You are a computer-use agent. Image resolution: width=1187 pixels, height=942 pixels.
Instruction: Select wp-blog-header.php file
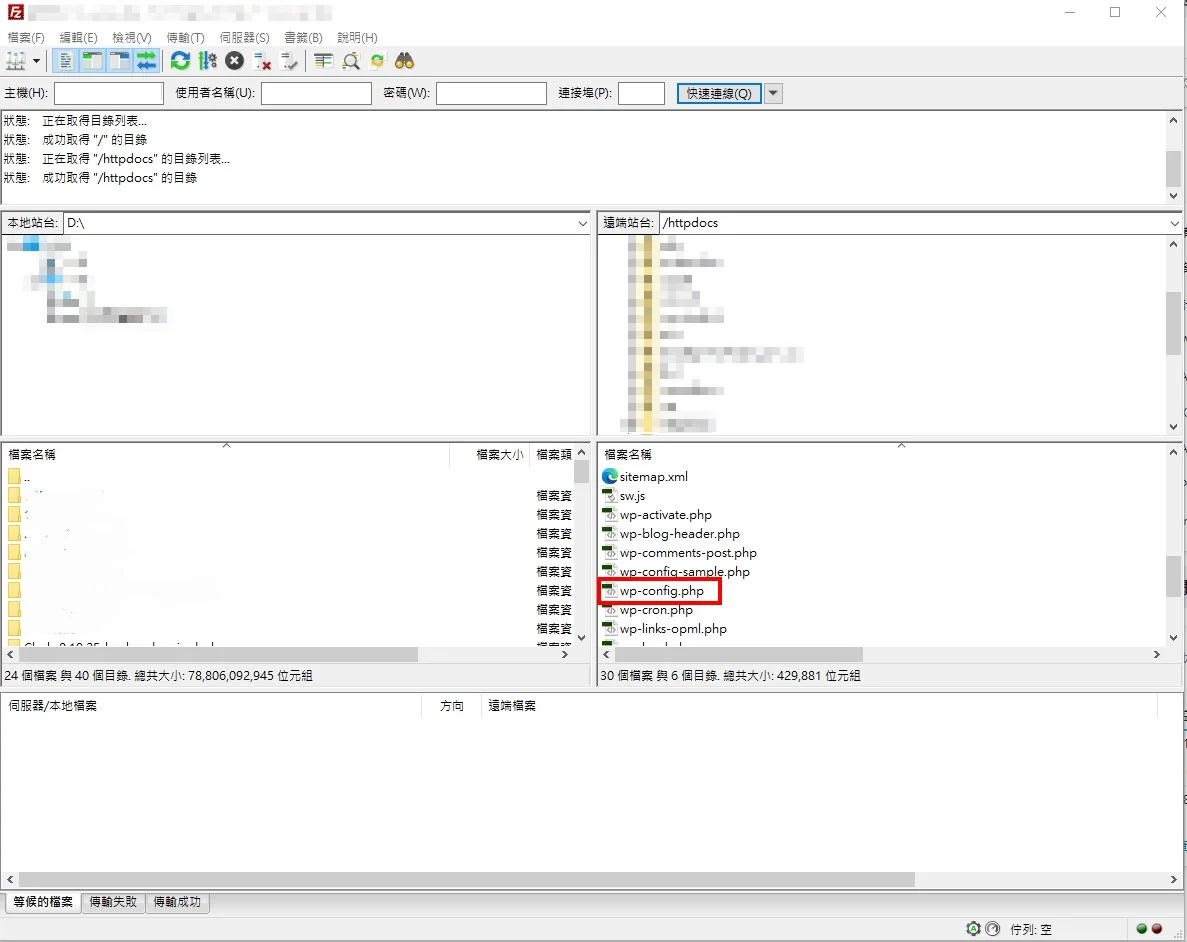(x=679, y=534)
